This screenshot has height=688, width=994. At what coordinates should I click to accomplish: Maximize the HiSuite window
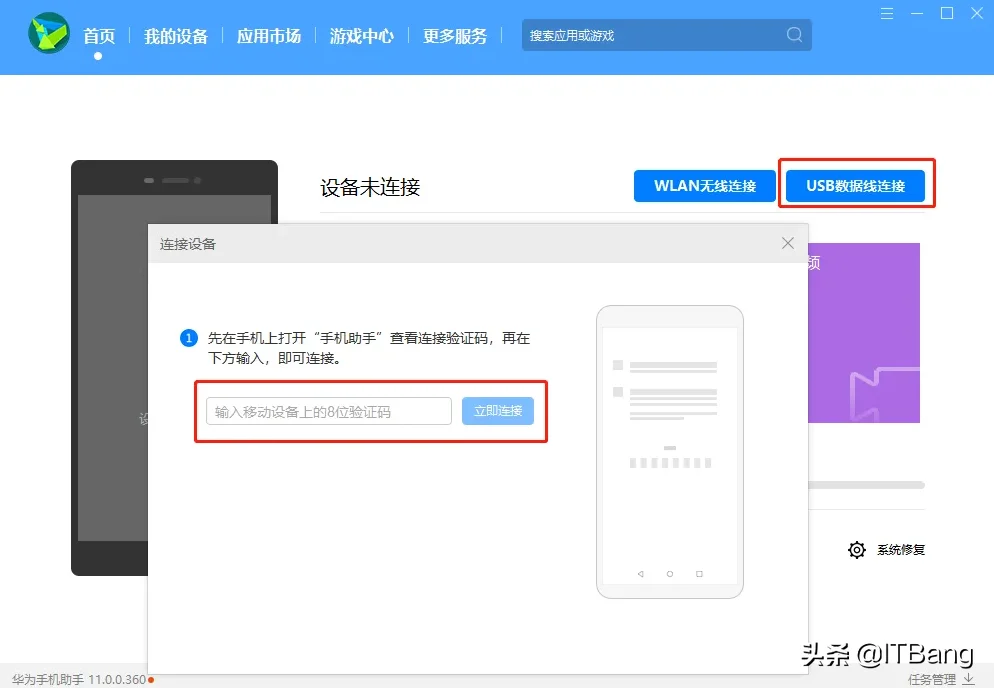click(x=946, y=13)
